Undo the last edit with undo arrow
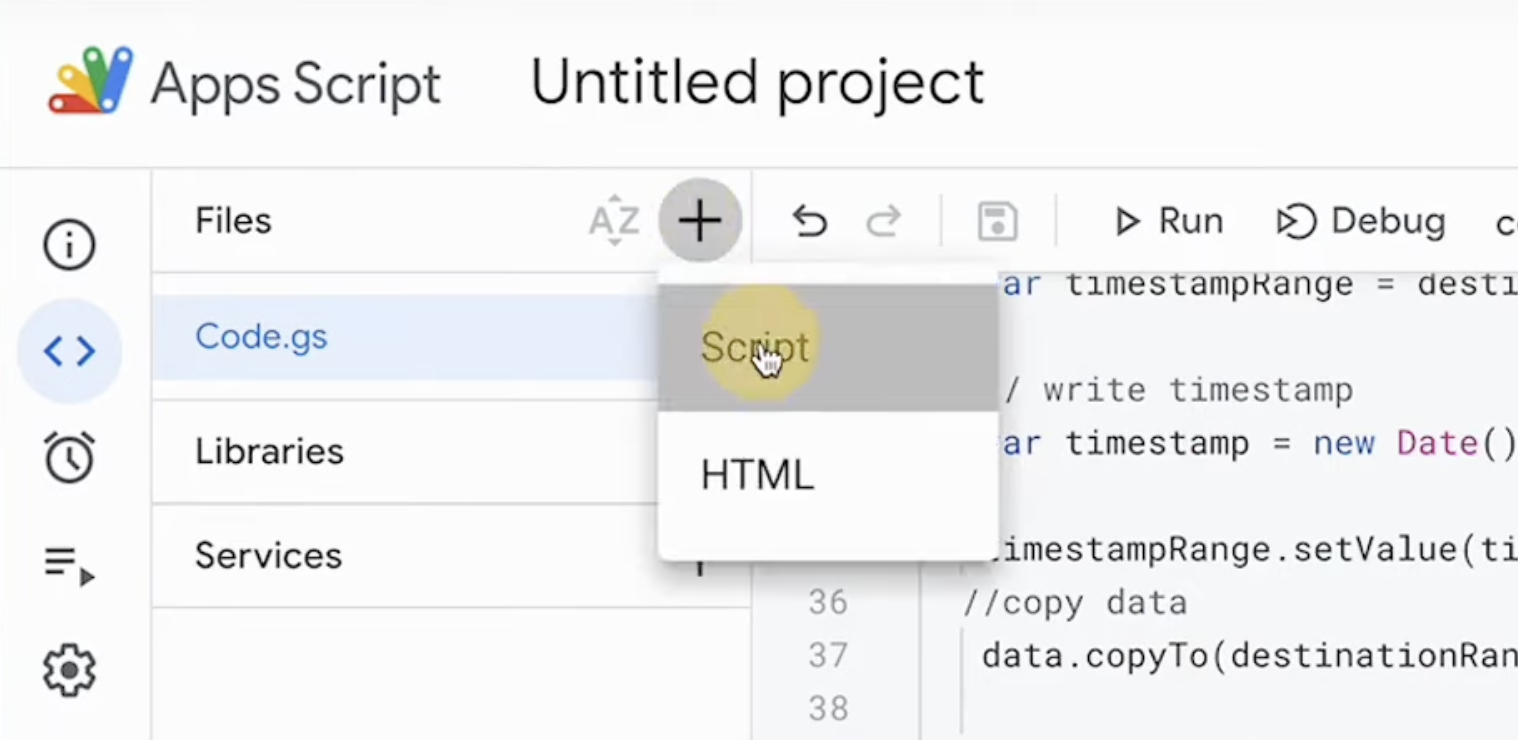Image resolution: width=1518 pixels, height=740 pixels. 809,221
